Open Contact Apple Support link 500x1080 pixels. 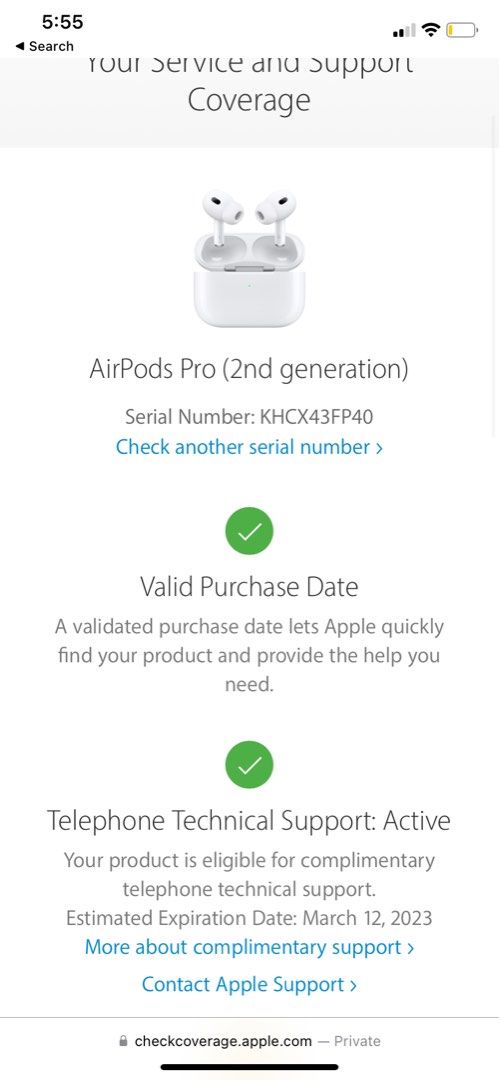(249, 984)
